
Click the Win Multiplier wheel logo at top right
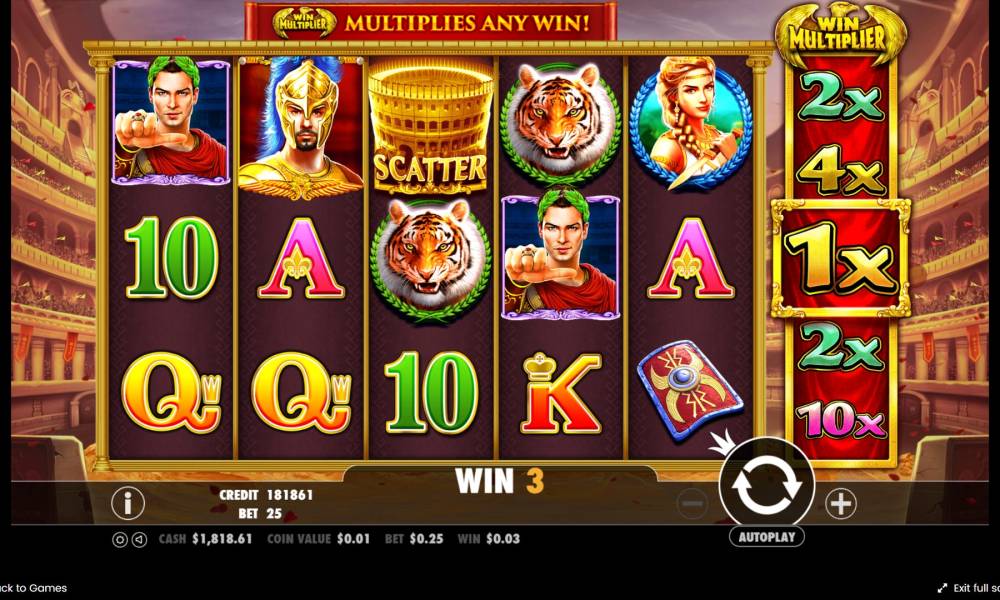click(840, 33)
